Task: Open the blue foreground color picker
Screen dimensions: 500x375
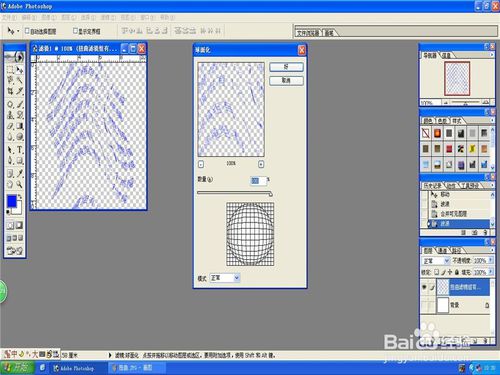Action: click(x=12, y=201)
